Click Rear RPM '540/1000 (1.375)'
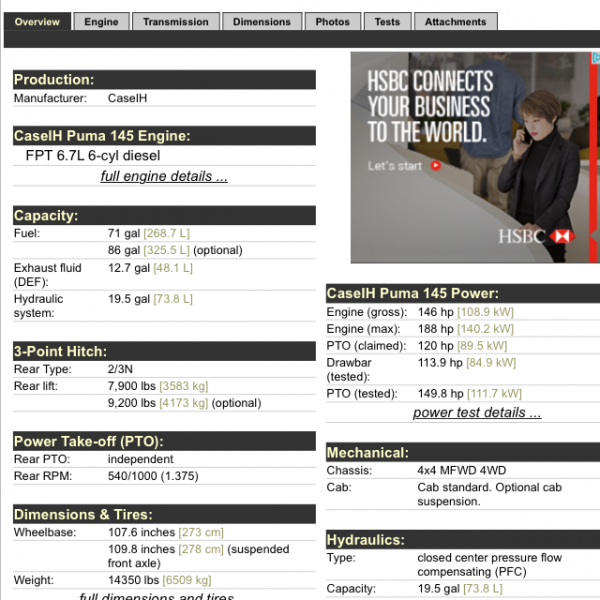 (153, 476)
